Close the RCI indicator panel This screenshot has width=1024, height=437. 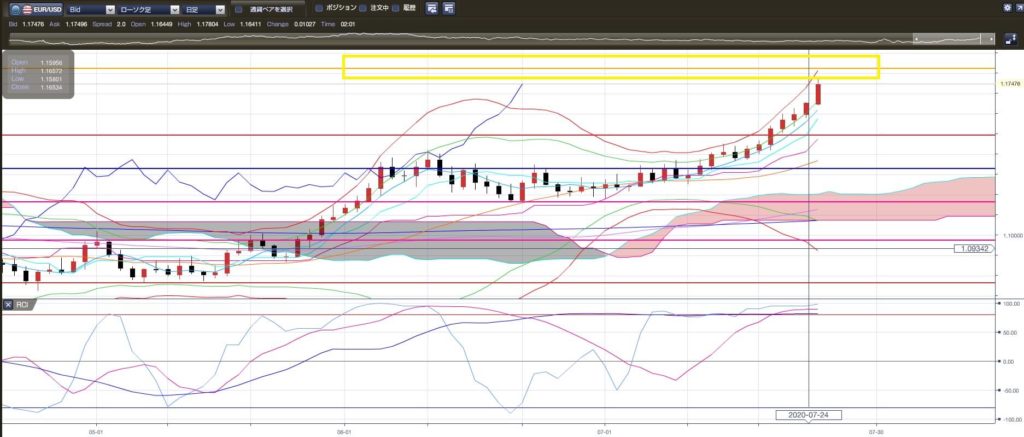[x=8, y=304]
